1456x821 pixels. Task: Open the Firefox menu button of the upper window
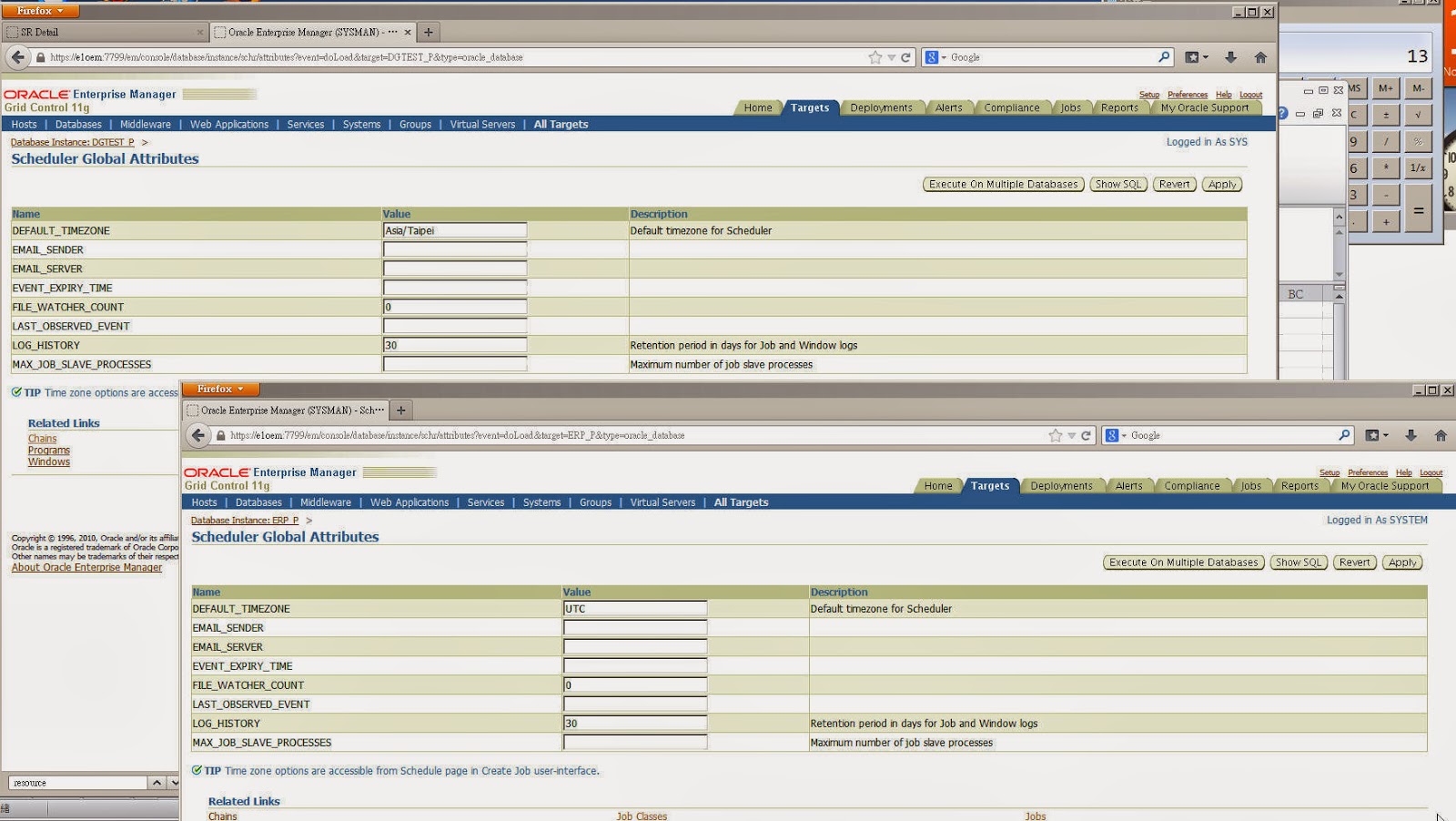point(40,11)
